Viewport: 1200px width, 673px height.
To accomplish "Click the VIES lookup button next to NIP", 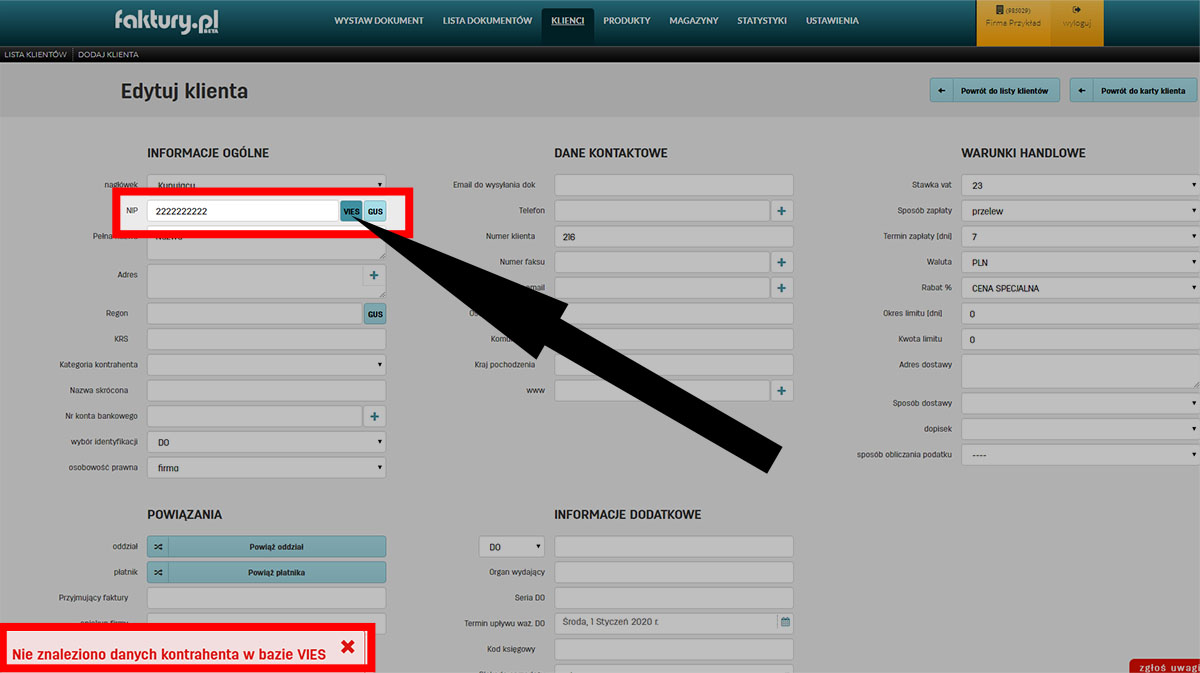I will [351, 212].
